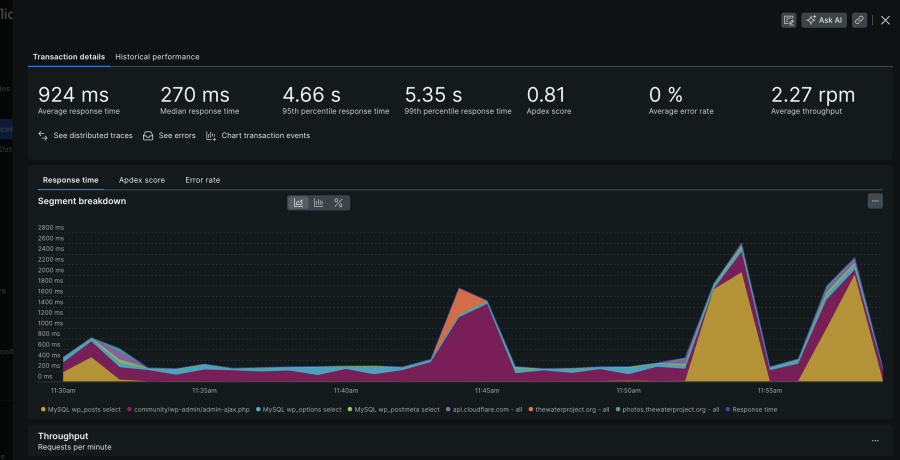
Task: Switch chart to percentage view
Action: click(x=339, y=203)
